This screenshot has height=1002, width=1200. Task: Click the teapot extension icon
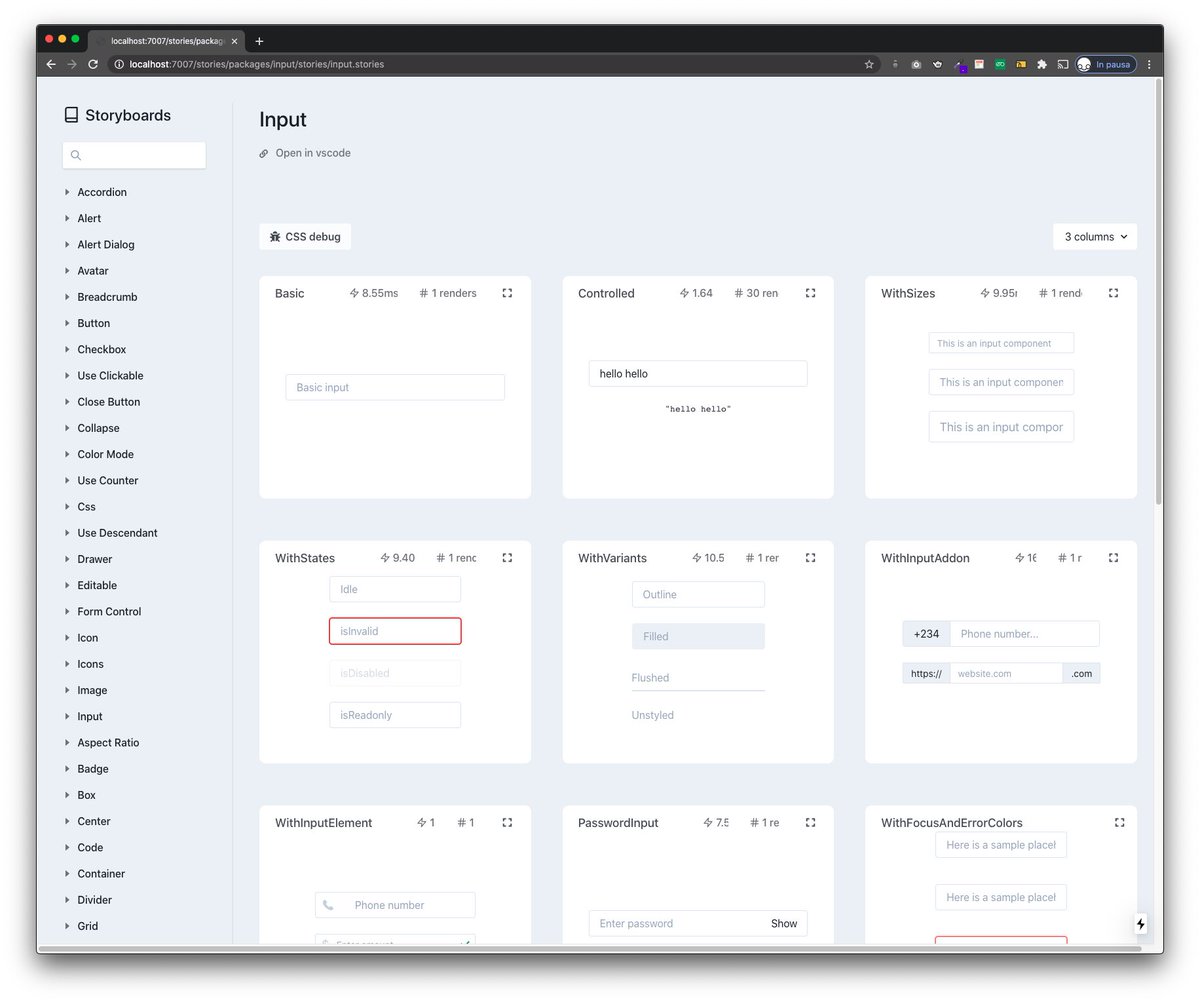(938, 64)
